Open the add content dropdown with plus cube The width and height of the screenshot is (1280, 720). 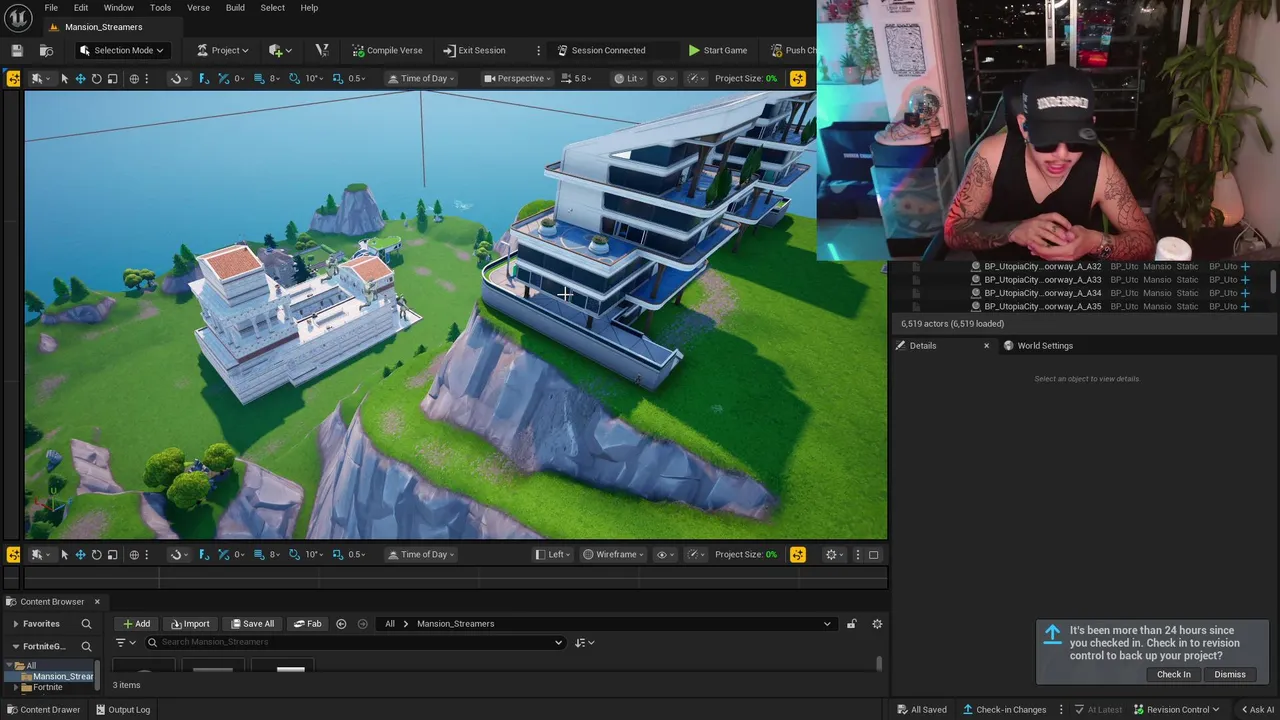(279, 50)
